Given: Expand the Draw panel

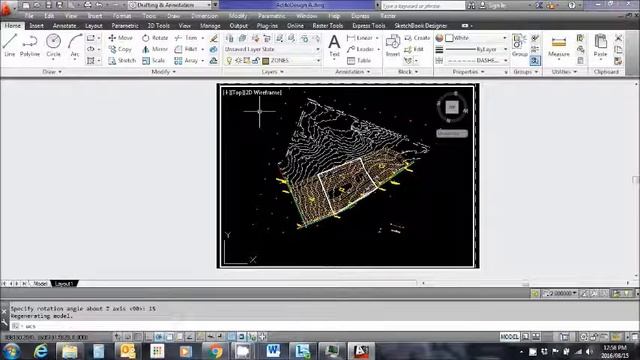Looking at the screenshot, I should (x=52, y=72).
